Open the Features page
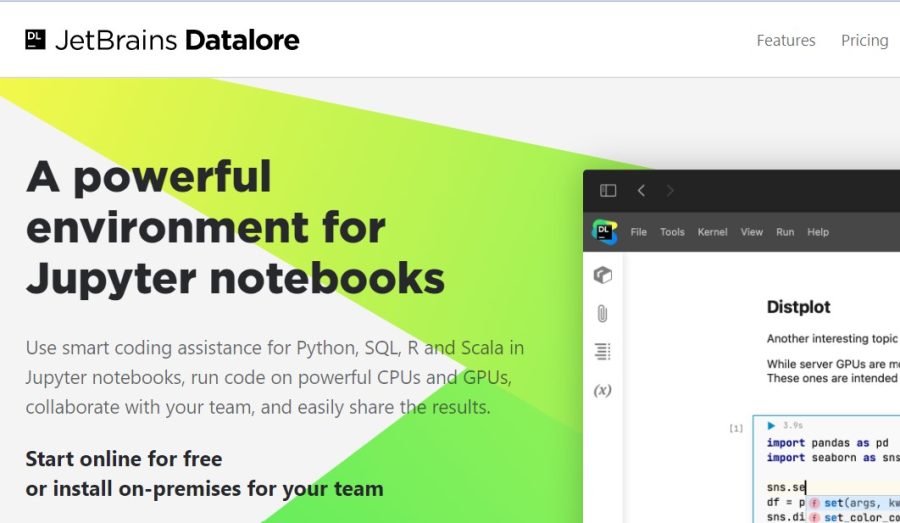This screenshot has height=523, width=900. [x=786, y=40]
